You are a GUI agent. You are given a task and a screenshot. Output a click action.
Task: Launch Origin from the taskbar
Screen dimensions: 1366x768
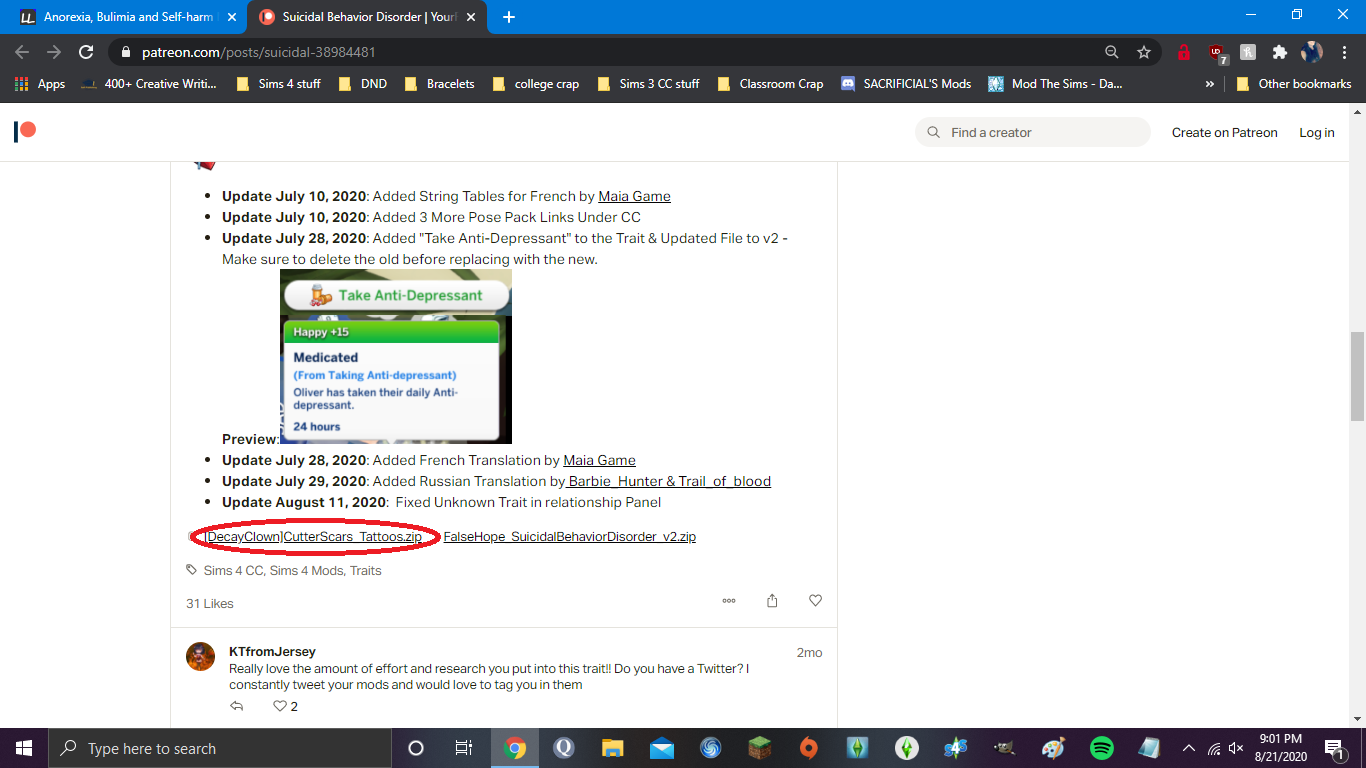809,748
